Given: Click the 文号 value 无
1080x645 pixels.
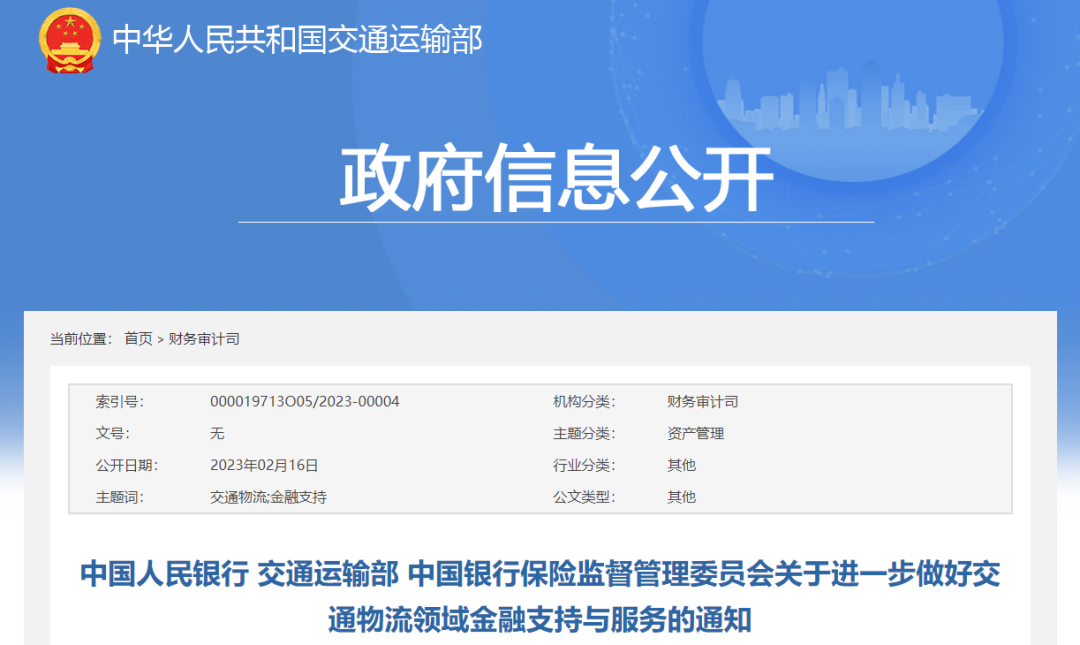Looking at the screenshot, I should click(217, 433).
